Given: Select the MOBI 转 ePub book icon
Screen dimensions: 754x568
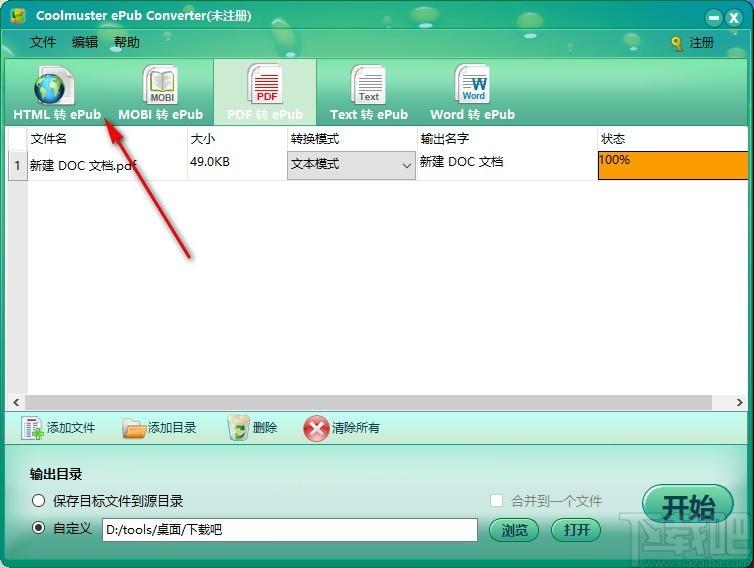Looking at the screenshot, I should 161,85.
